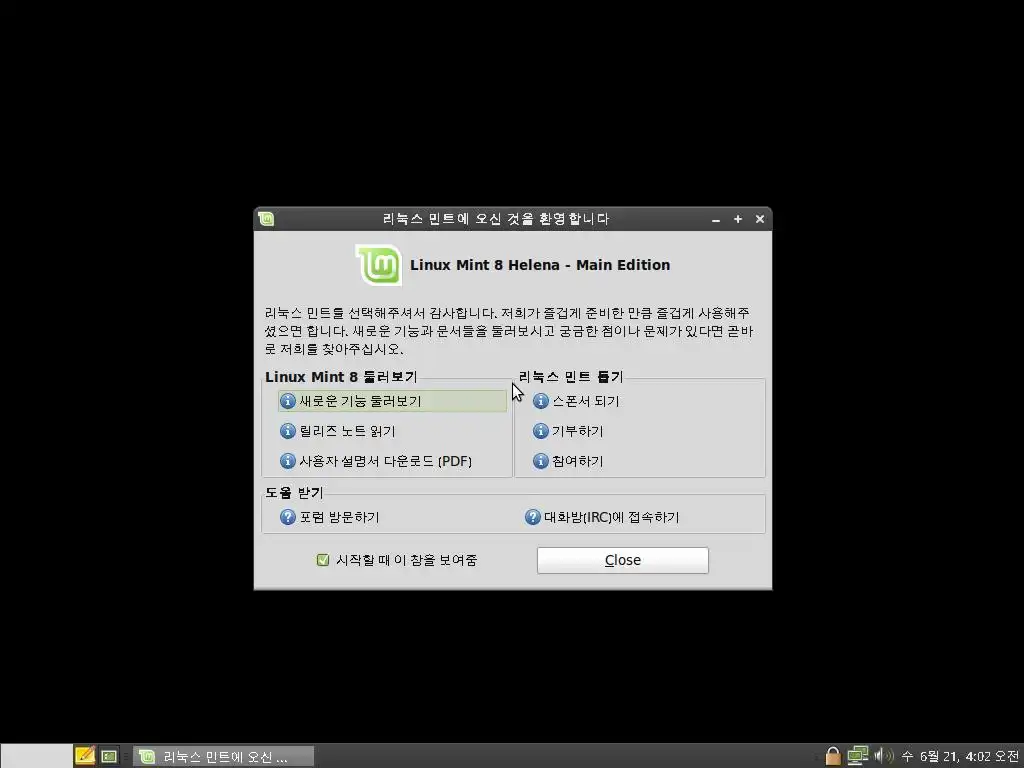1024x768 pixels.
Task: Select the 리눅스 민트에 오신 taskbar window button
Action: (223, 756)
